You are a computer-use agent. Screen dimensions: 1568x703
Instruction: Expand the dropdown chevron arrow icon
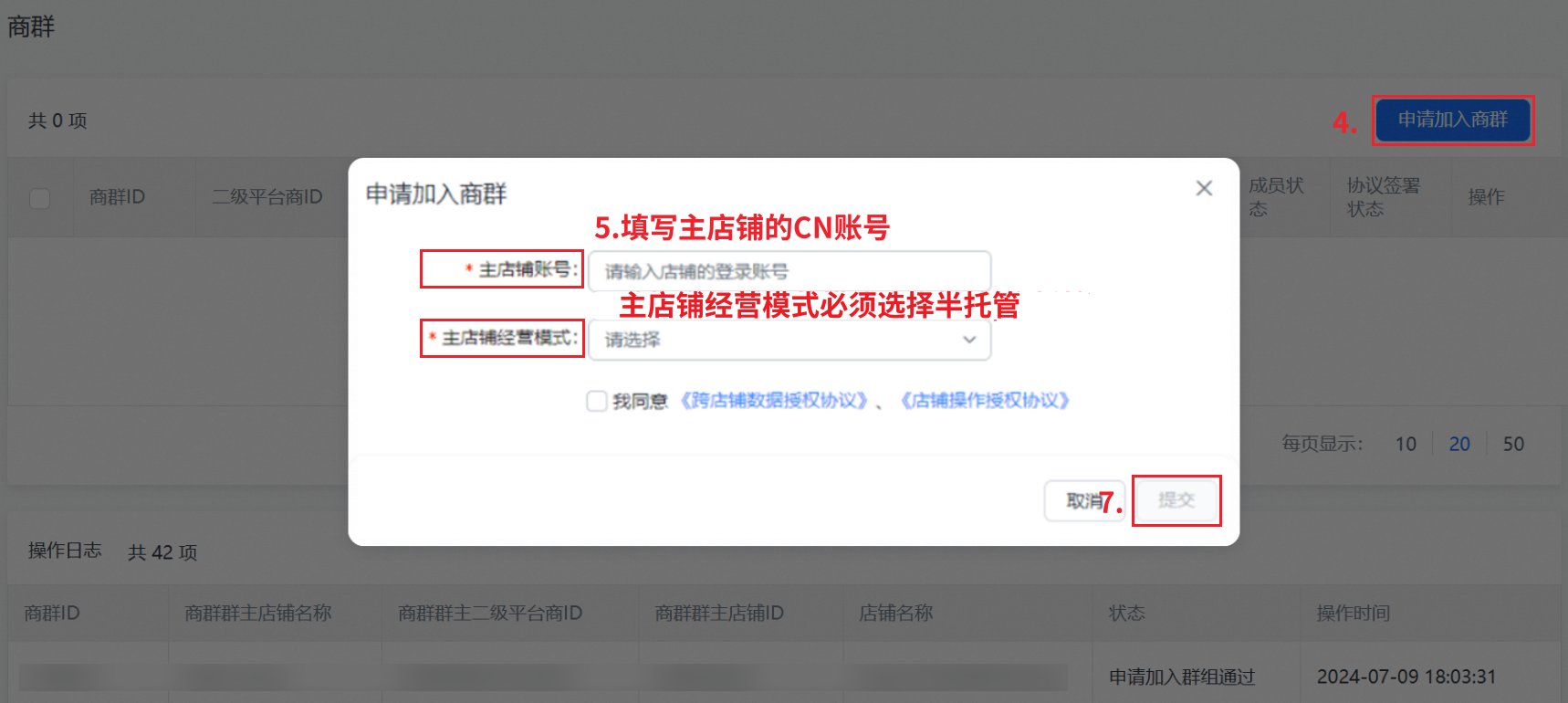[969, 340]
